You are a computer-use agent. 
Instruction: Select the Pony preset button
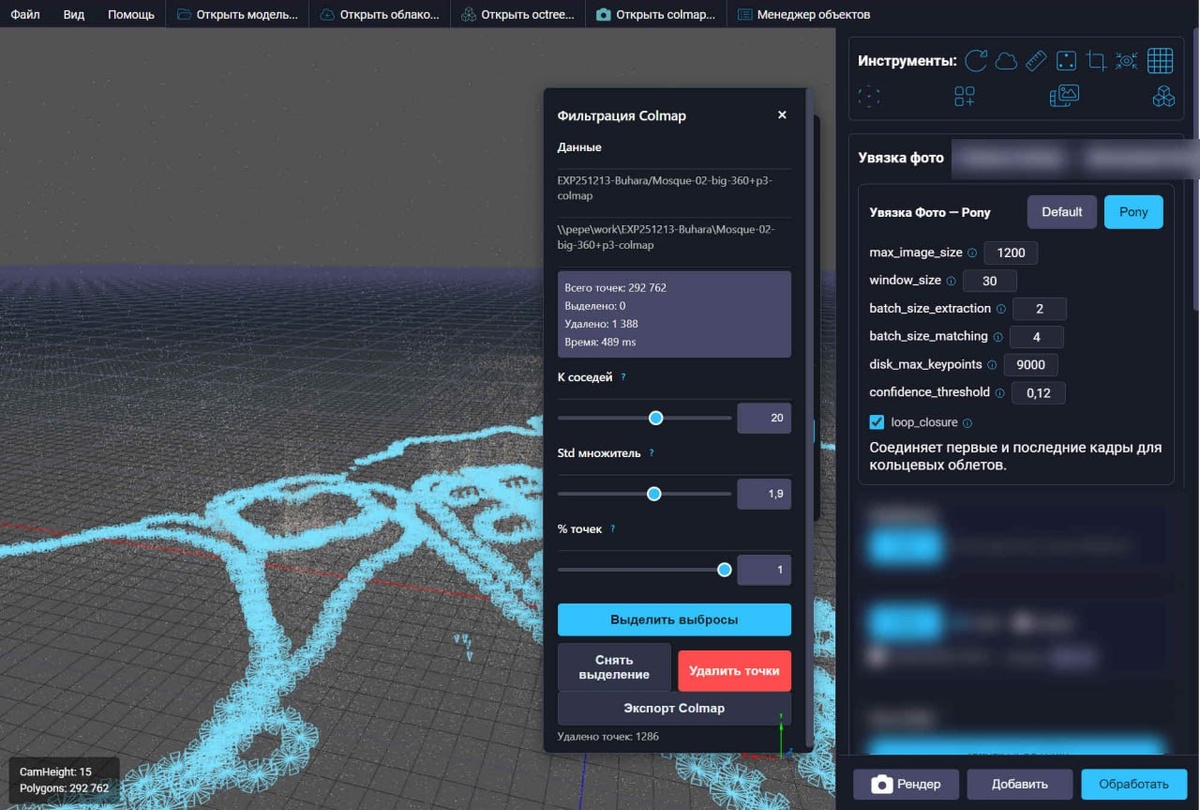[1133, 212]
